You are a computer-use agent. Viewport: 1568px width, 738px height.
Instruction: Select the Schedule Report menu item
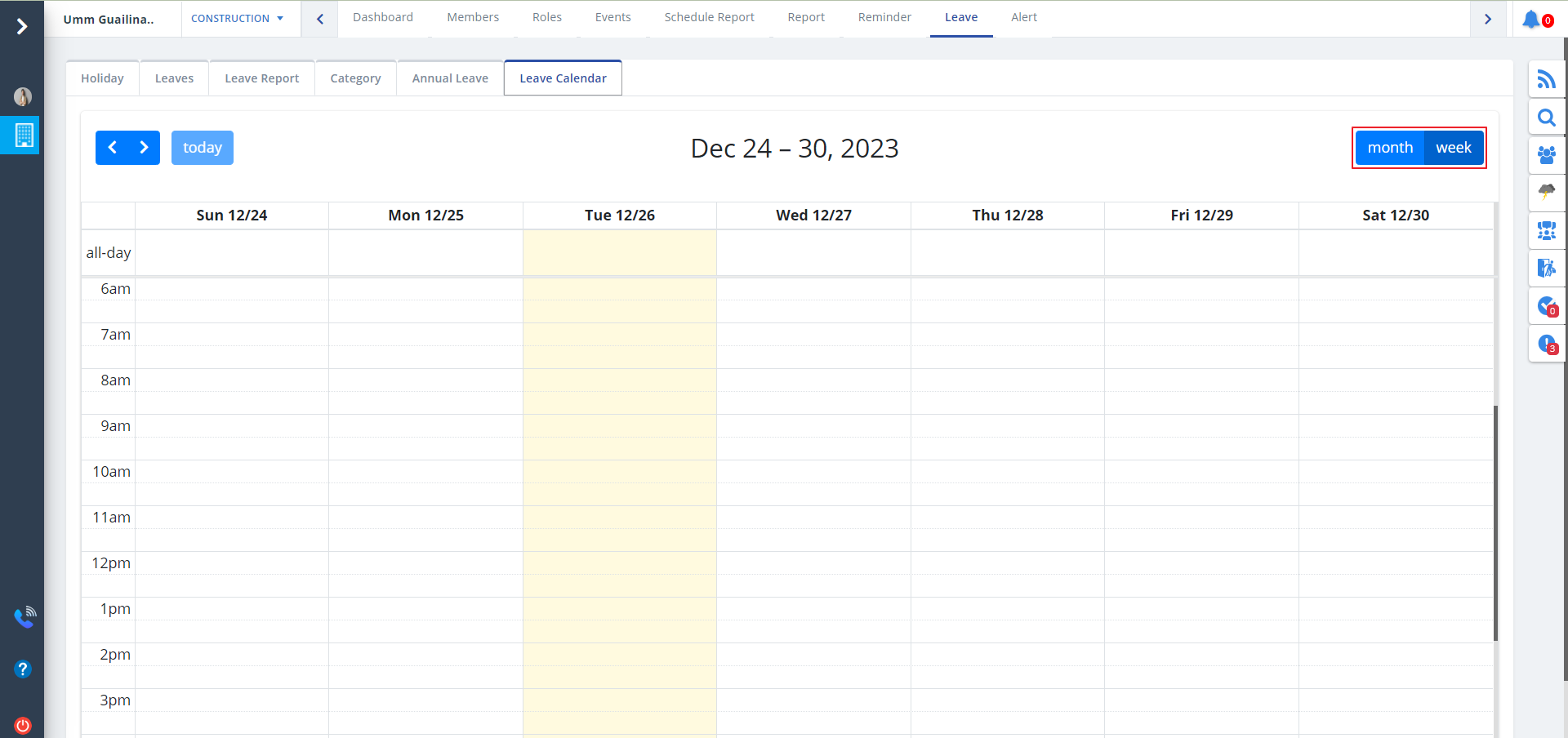pos(709,17)
